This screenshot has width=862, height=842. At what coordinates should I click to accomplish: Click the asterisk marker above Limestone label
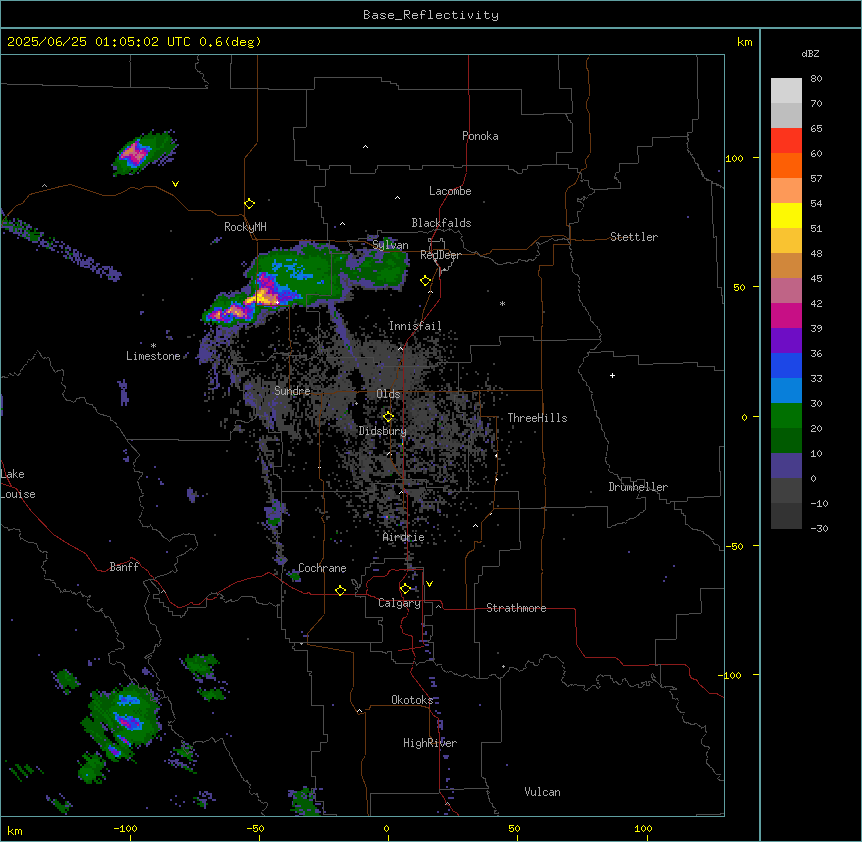click(153, 346)
